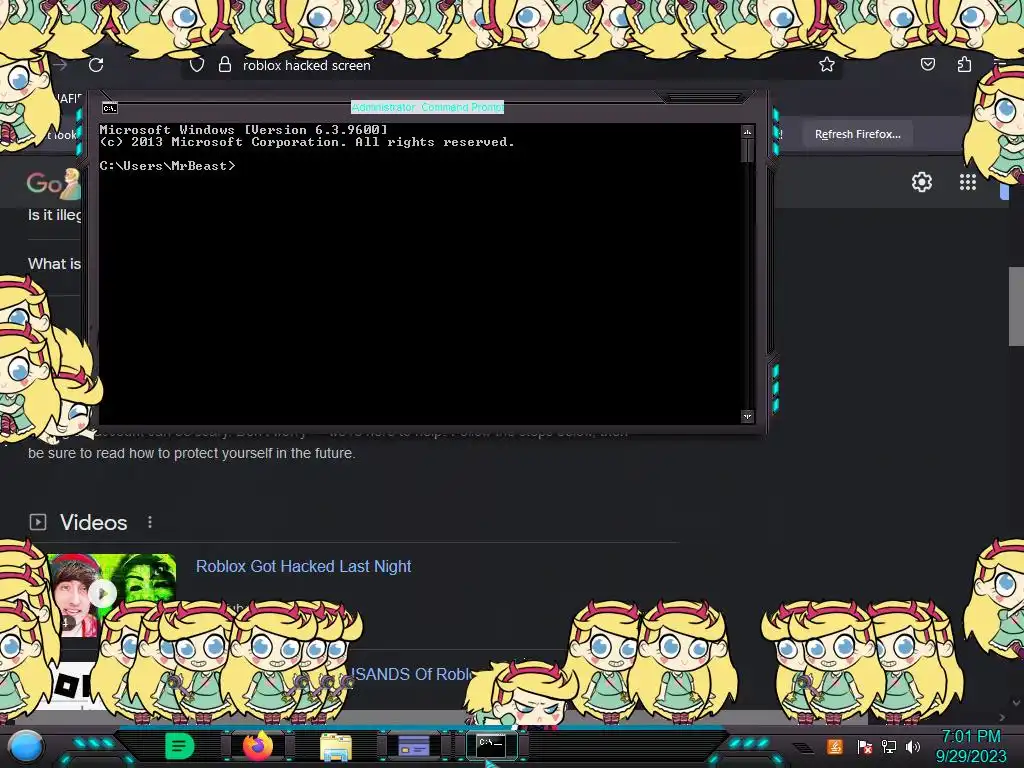Open the network tray icon
This screenshot has height=768, width=1024.
tap(889, 746)
